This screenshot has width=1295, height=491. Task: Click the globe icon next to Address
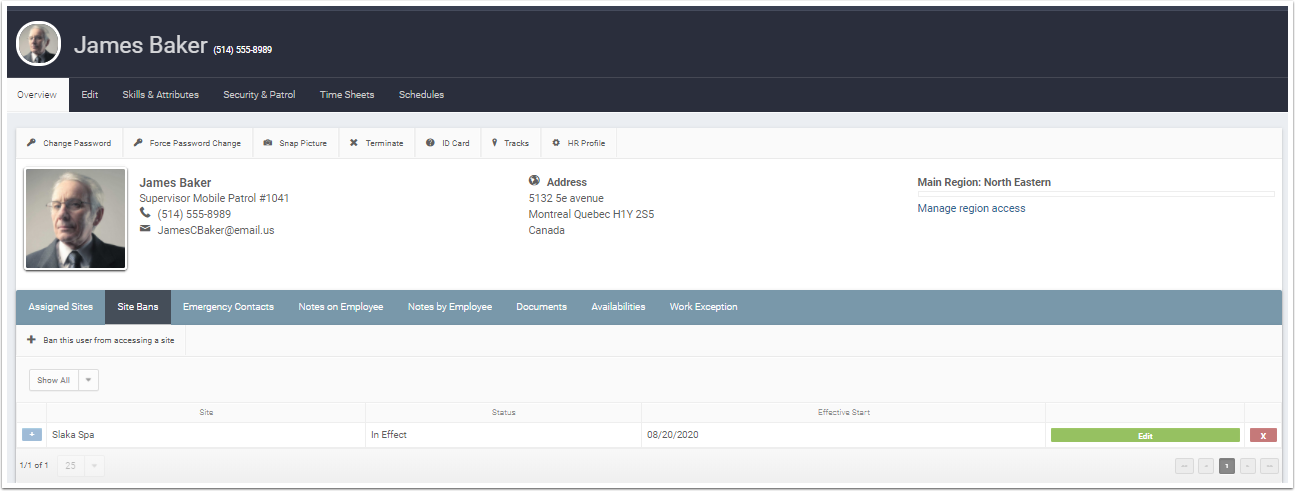coord(534,182)
